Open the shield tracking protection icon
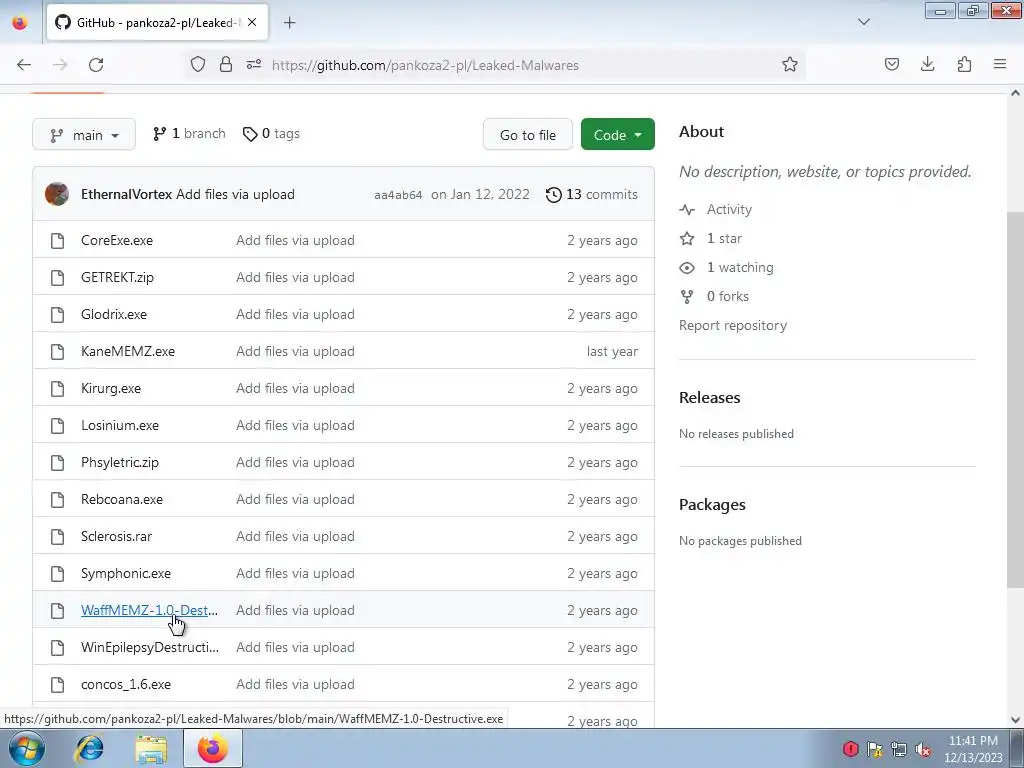Image resolution: width=1024 pixels, height=768 pixels. click(198, 65)
